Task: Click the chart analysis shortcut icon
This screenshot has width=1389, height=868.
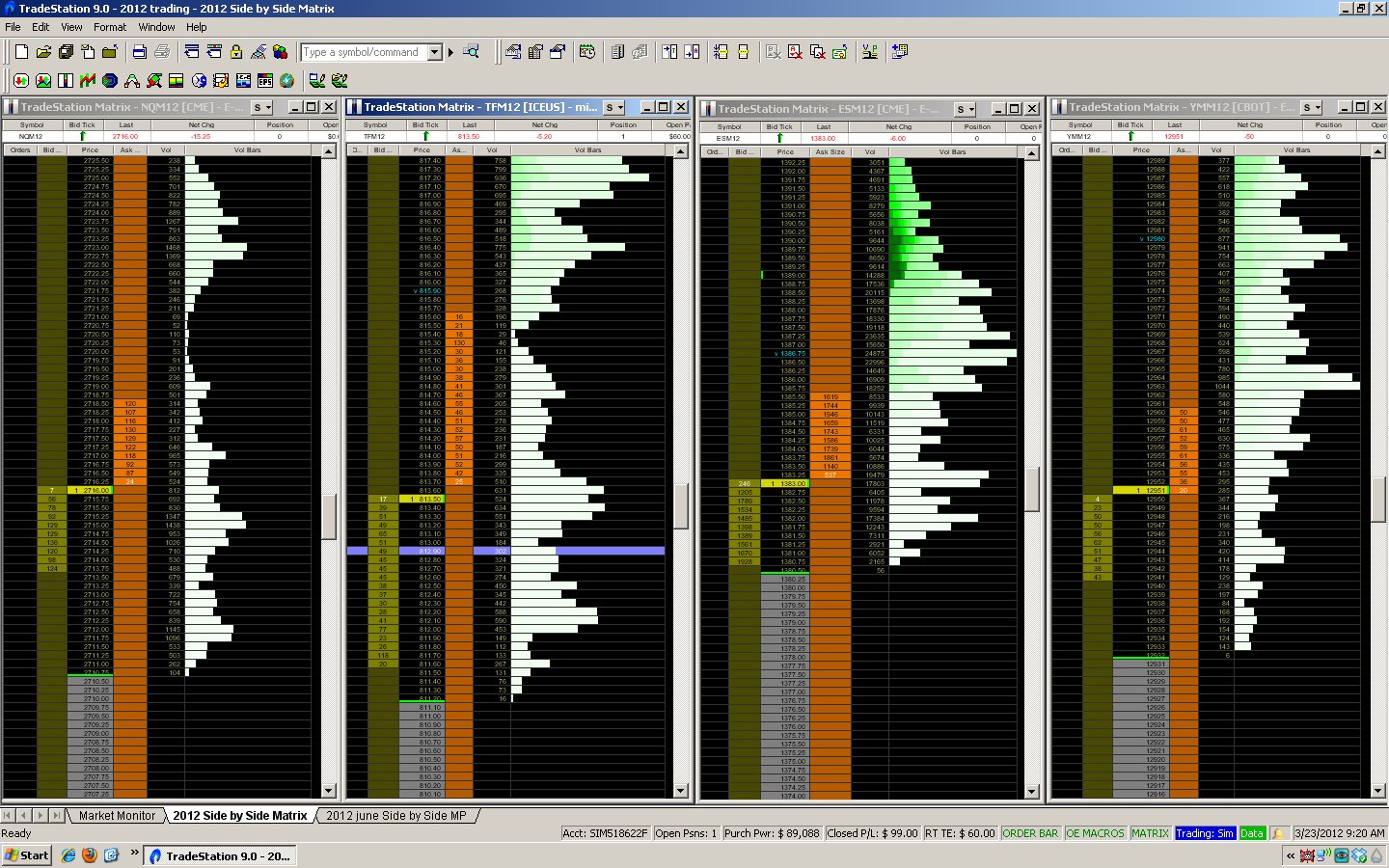Action: click(x=43, y=81)
